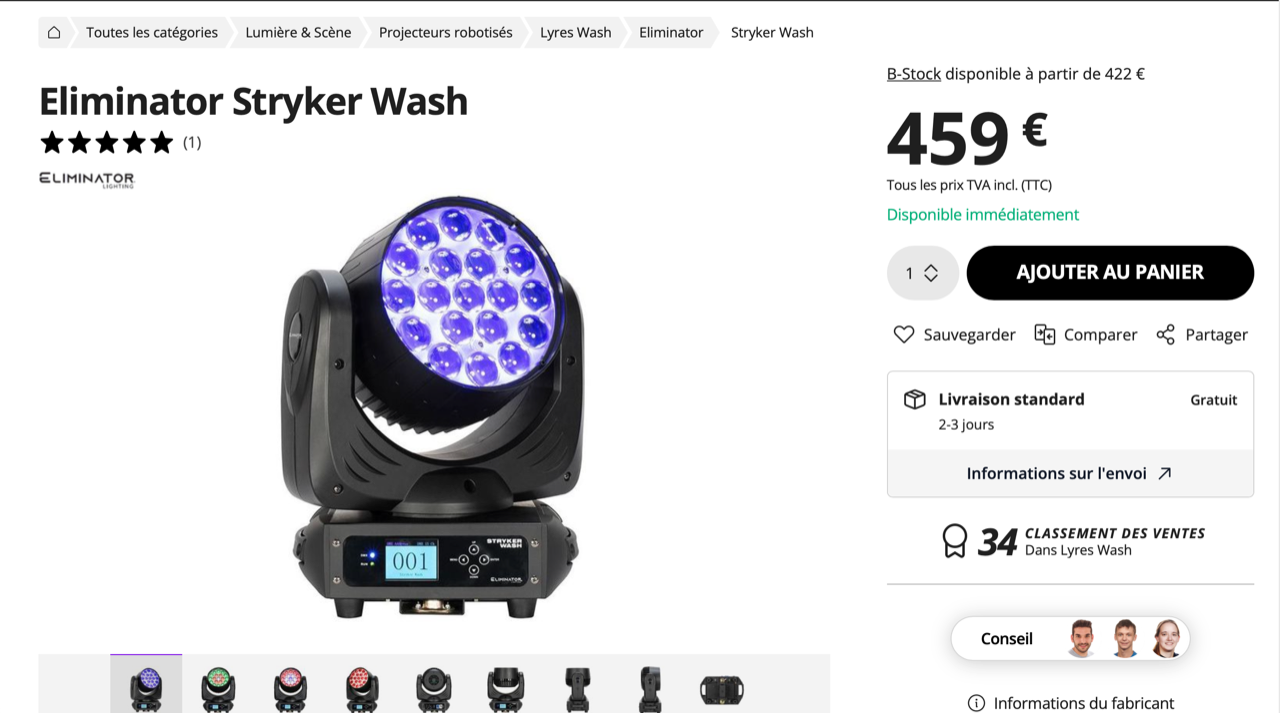Follow the B-Stock link

click(x=914, y=73)
